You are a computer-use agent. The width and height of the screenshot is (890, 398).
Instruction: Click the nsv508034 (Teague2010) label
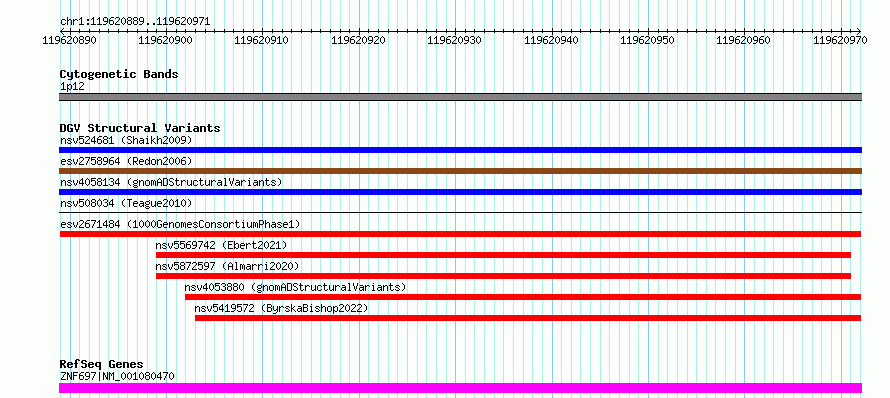click(126, 203)
